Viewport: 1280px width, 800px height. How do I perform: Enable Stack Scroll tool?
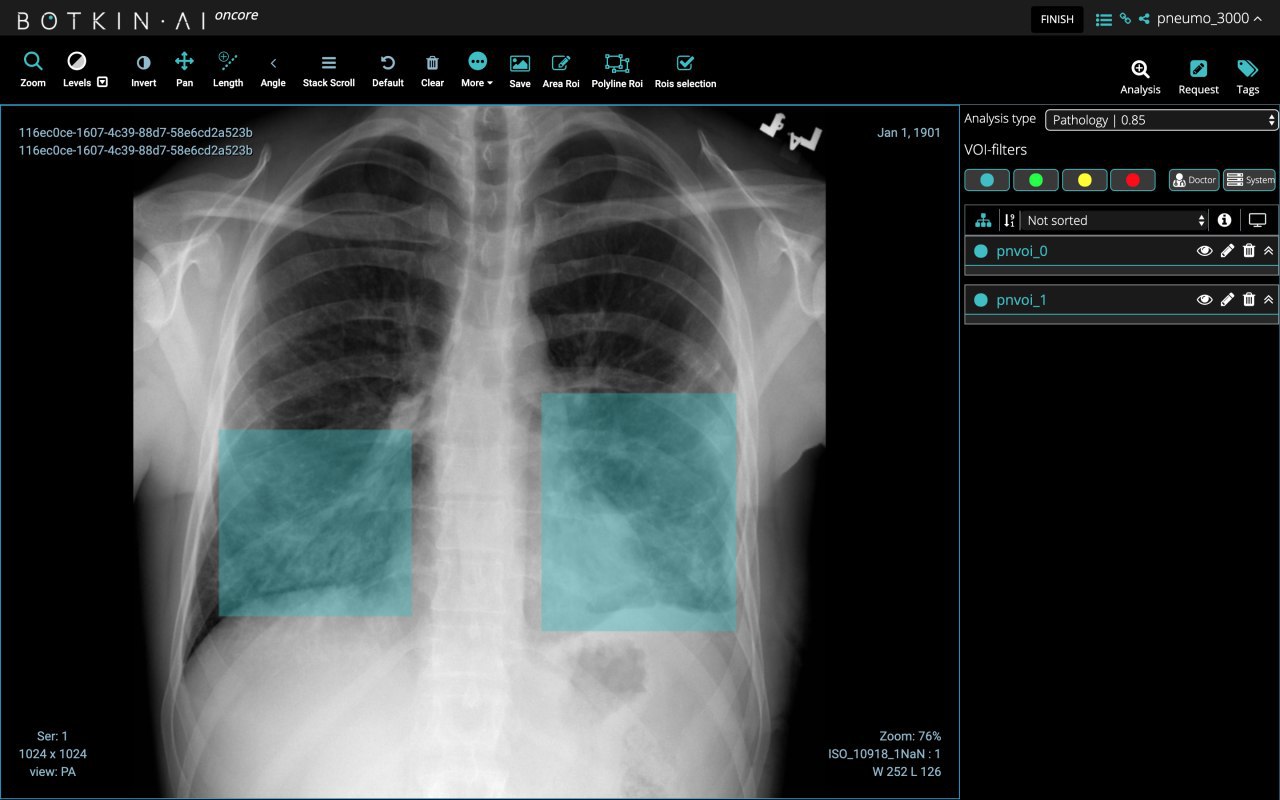328,70
